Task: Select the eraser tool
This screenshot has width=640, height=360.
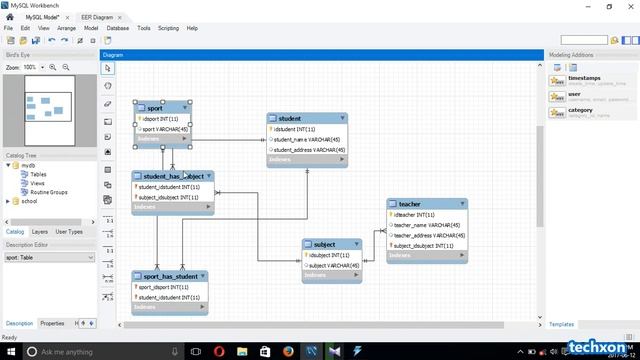Action: 108,104
